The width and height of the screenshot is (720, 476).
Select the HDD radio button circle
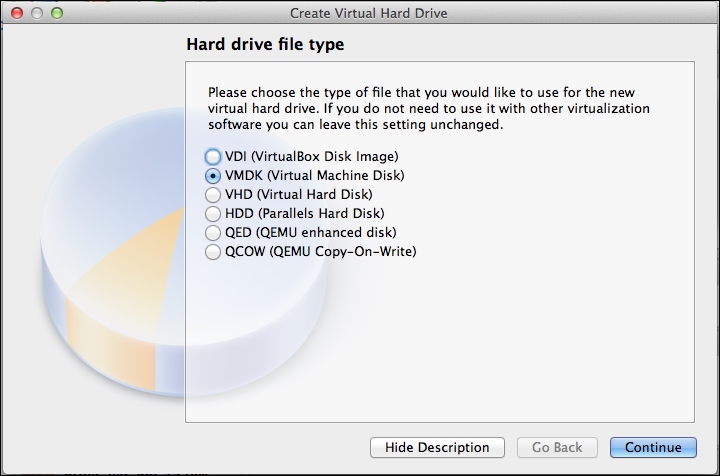coord(213,214)
